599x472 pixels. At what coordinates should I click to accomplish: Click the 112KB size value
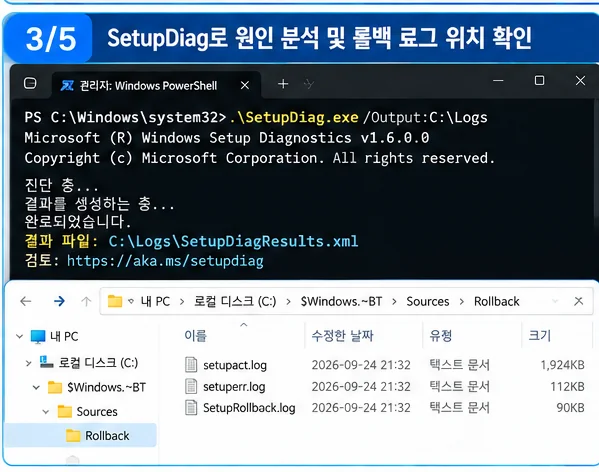pos(567,386)
